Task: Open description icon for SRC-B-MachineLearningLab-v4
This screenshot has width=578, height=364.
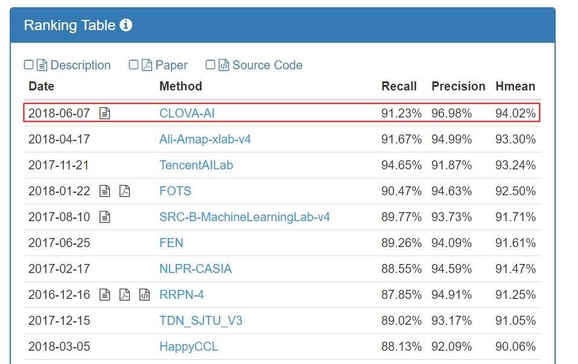Action: (105, 217)
